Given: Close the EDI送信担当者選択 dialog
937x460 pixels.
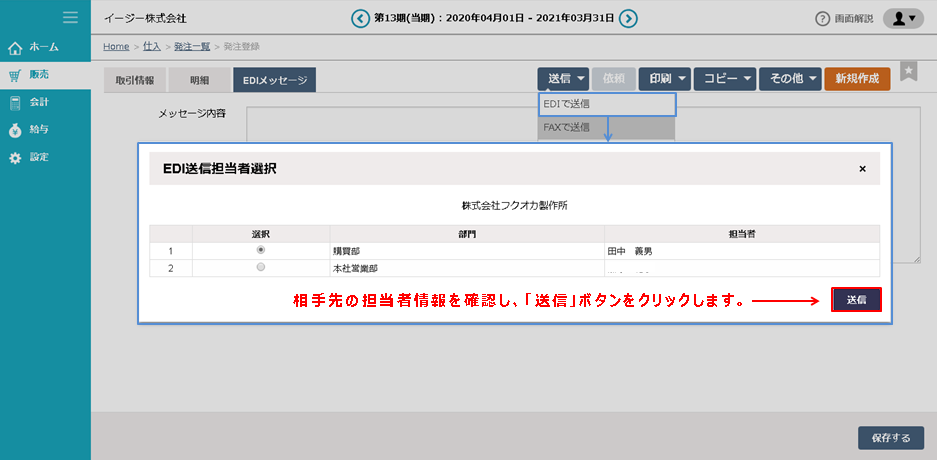Looking at the screenshot, I should click(x=862, y=169).
